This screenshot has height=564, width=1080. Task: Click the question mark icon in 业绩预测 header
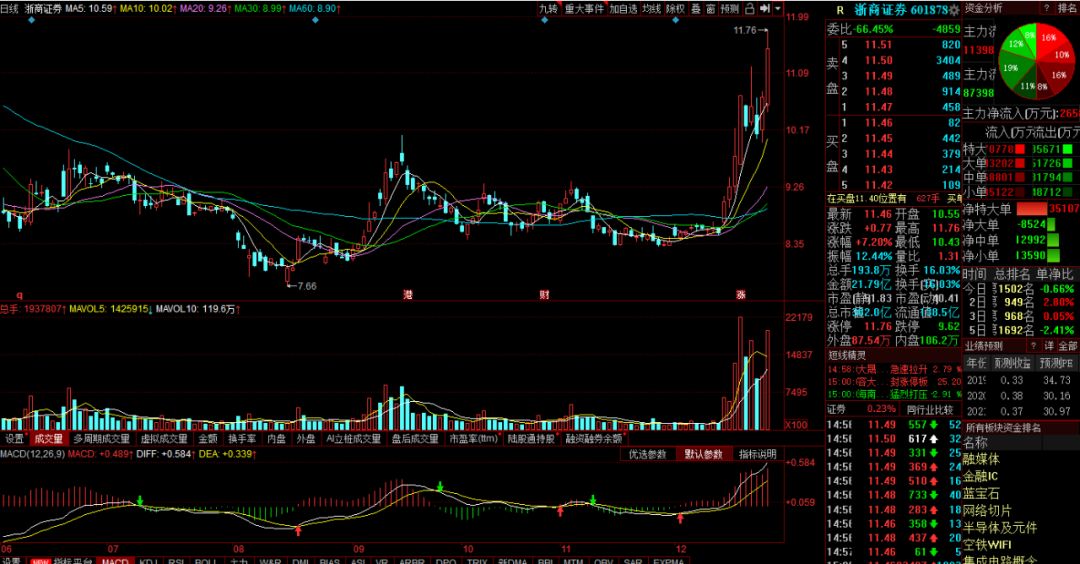(x=1032, y=346)
